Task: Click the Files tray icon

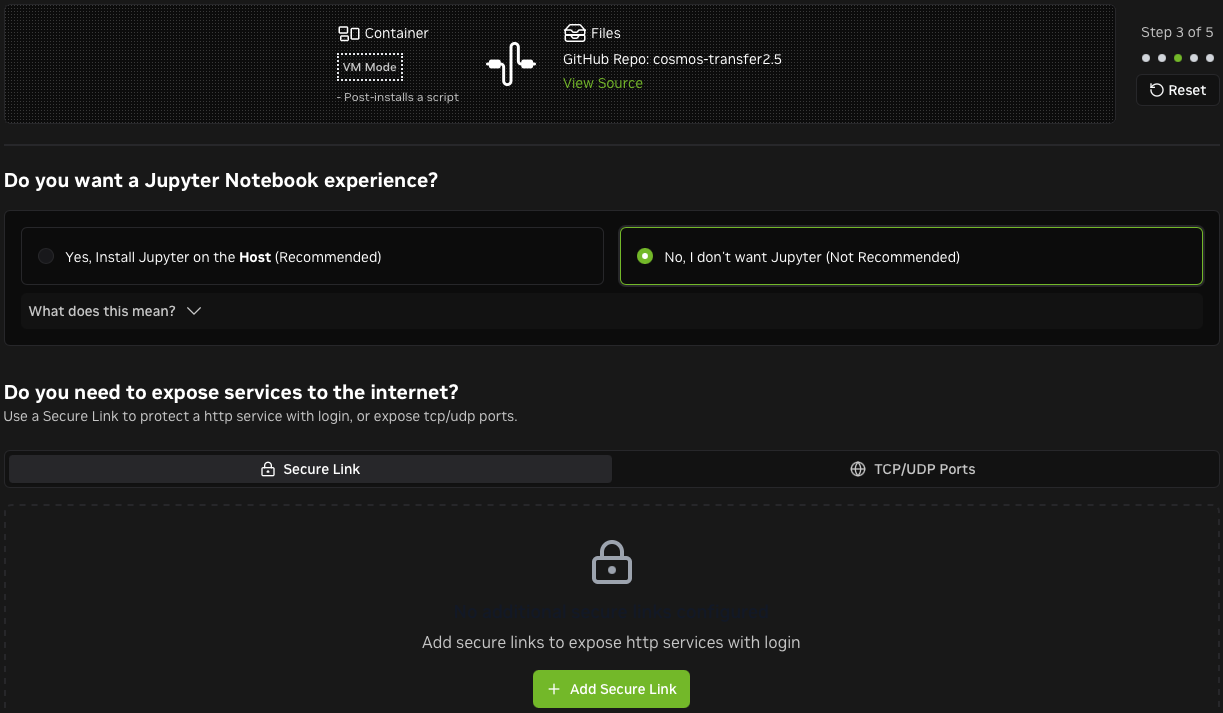Action: [574, 33]
